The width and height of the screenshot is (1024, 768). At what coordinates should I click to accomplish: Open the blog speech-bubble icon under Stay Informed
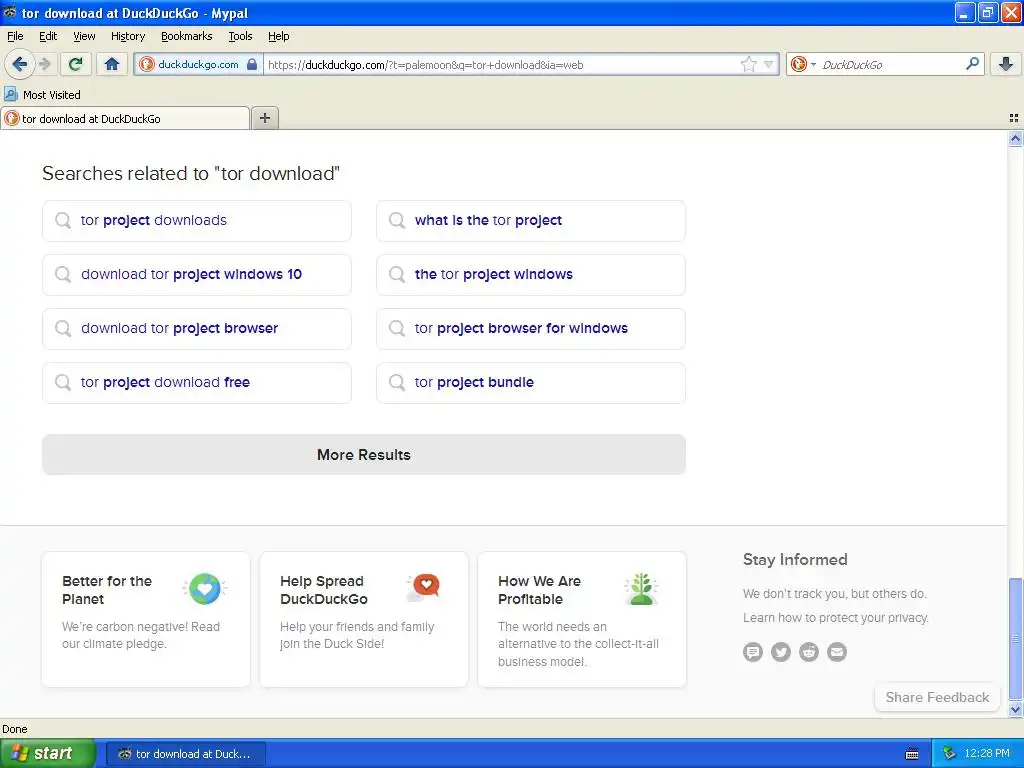pos(753,652)
